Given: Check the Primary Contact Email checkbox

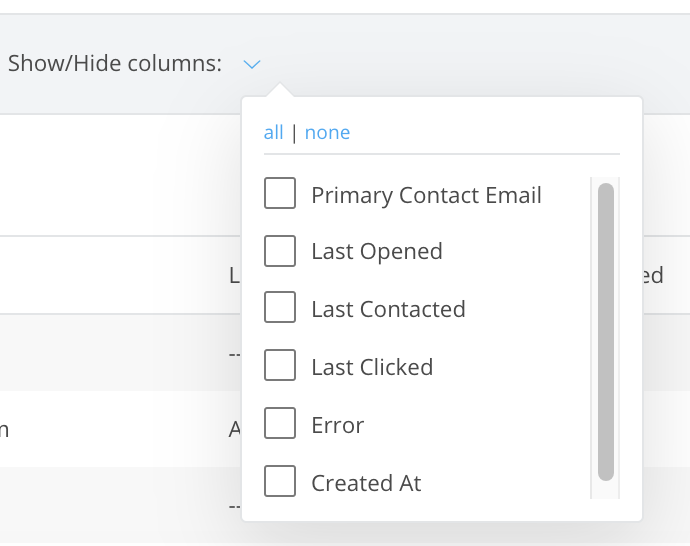Looking at the screenshot, I should tap(280, 194).
